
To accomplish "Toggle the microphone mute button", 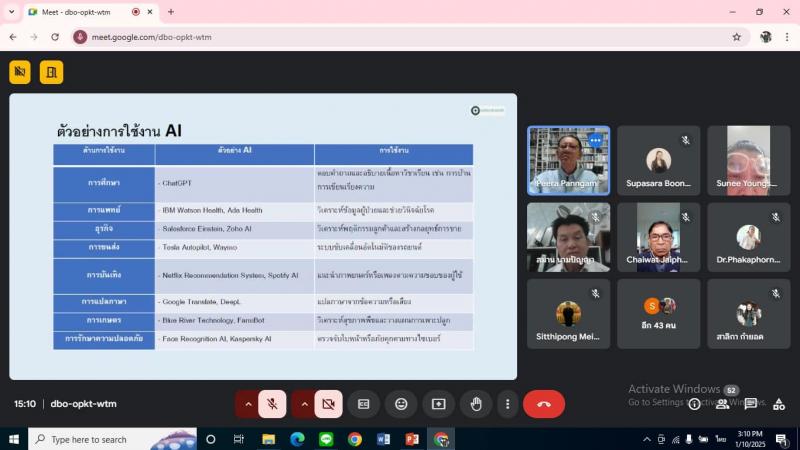I will 272,404.
